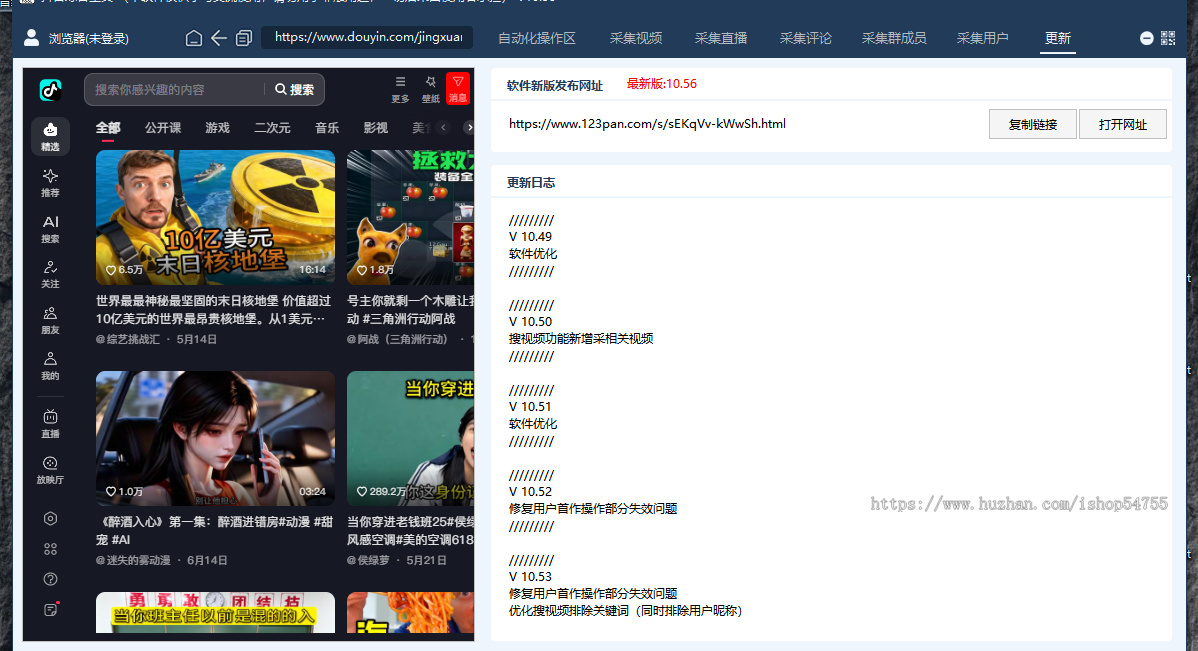Click the 打开网址 button
Image resolution: width=1198 pixels, height=651 pixels.
(1122, 124)
